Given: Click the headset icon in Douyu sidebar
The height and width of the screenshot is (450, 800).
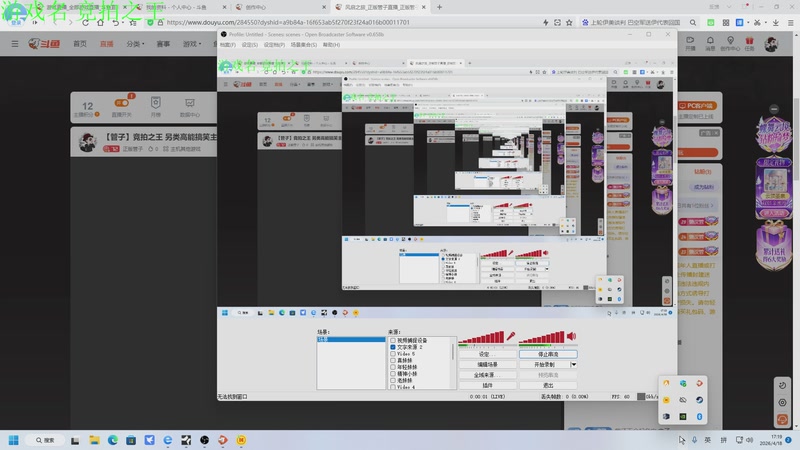Looking at the screenshot, I should 782,419.
